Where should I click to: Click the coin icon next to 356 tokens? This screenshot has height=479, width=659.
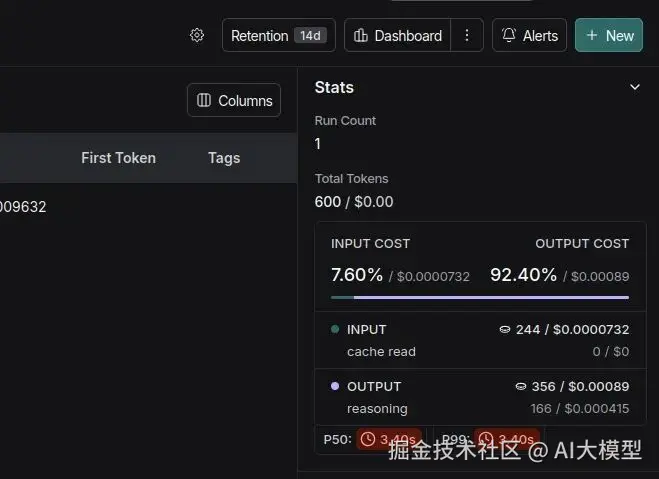click(521, 387)
